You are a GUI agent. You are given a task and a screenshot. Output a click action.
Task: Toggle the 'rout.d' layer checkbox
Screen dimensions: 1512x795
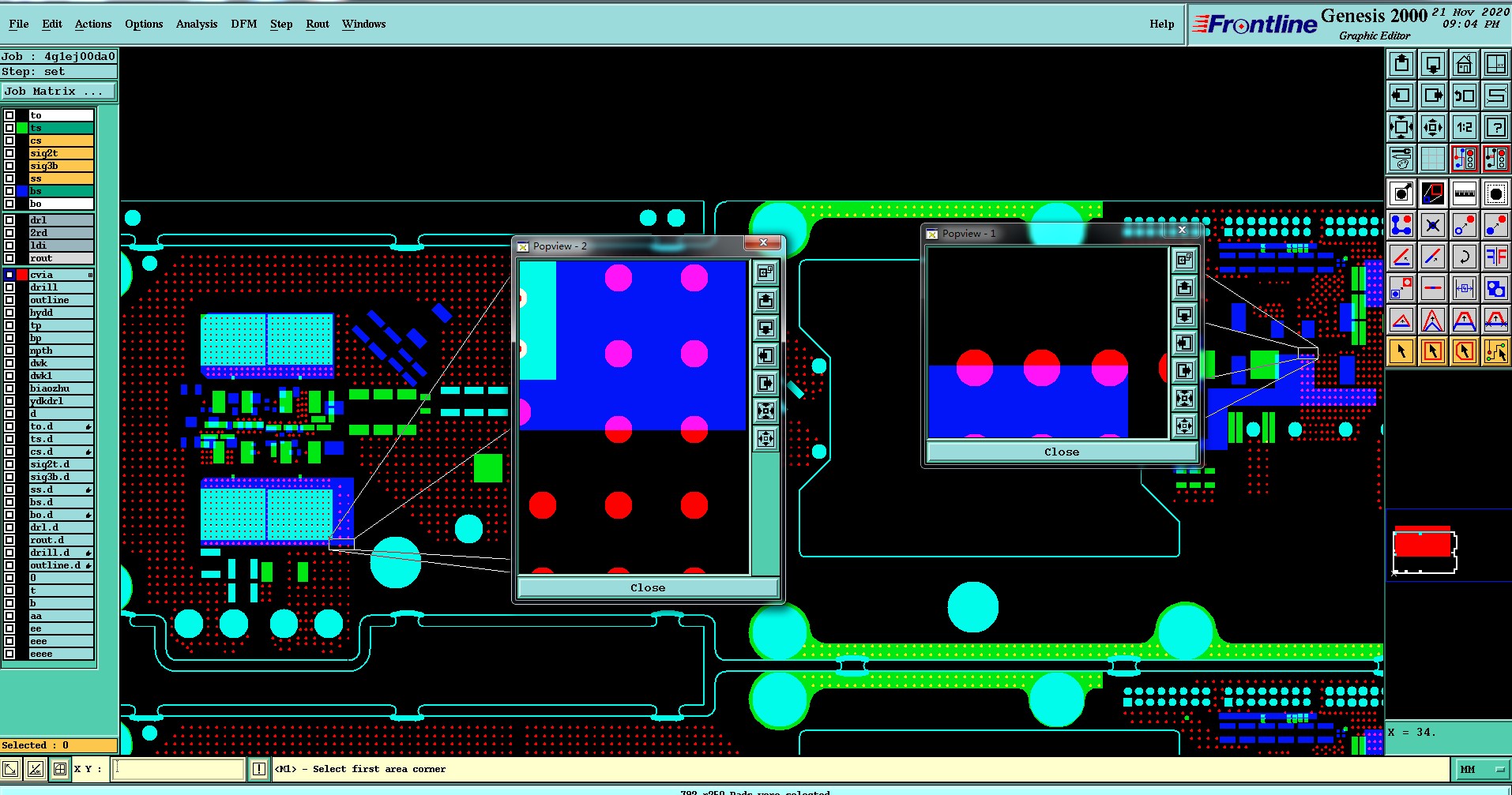(9, 540)
